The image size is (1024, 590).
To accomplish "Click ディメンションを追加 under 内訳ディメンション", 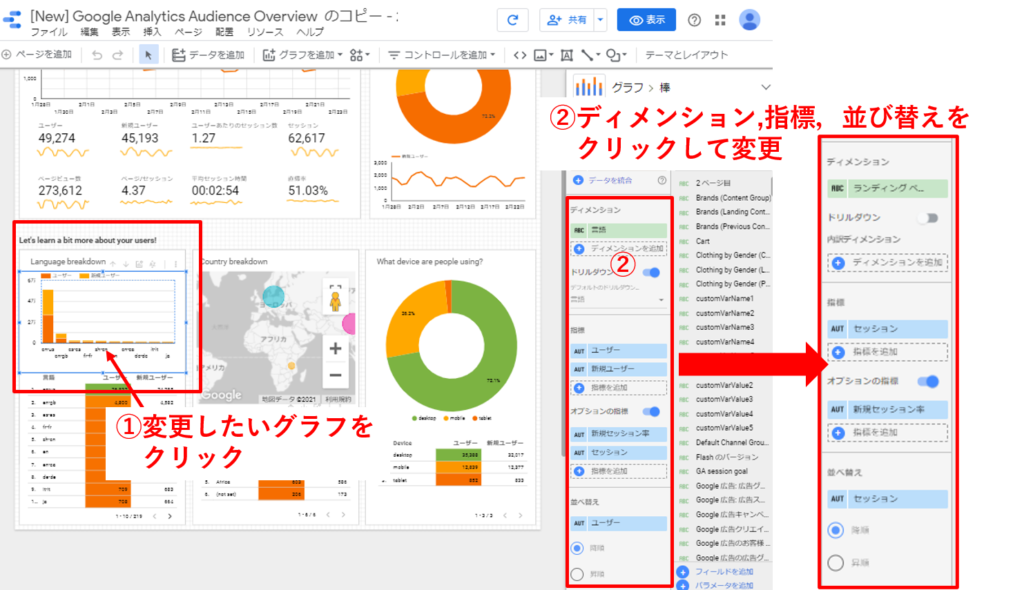I will 887,263.
